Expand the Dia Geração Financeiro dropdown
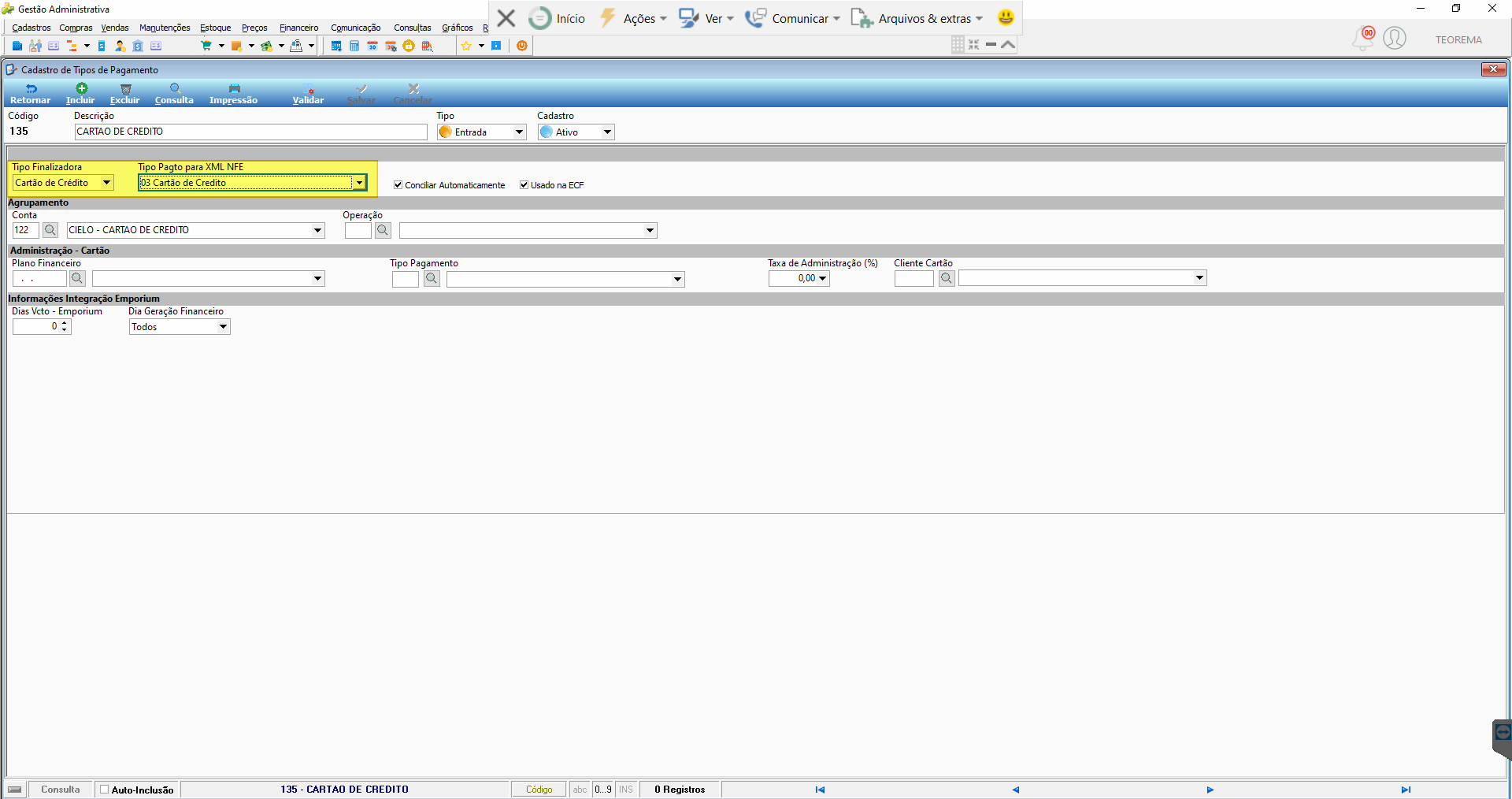Screen dimensions: 1512x799 [x=224, y=327]
